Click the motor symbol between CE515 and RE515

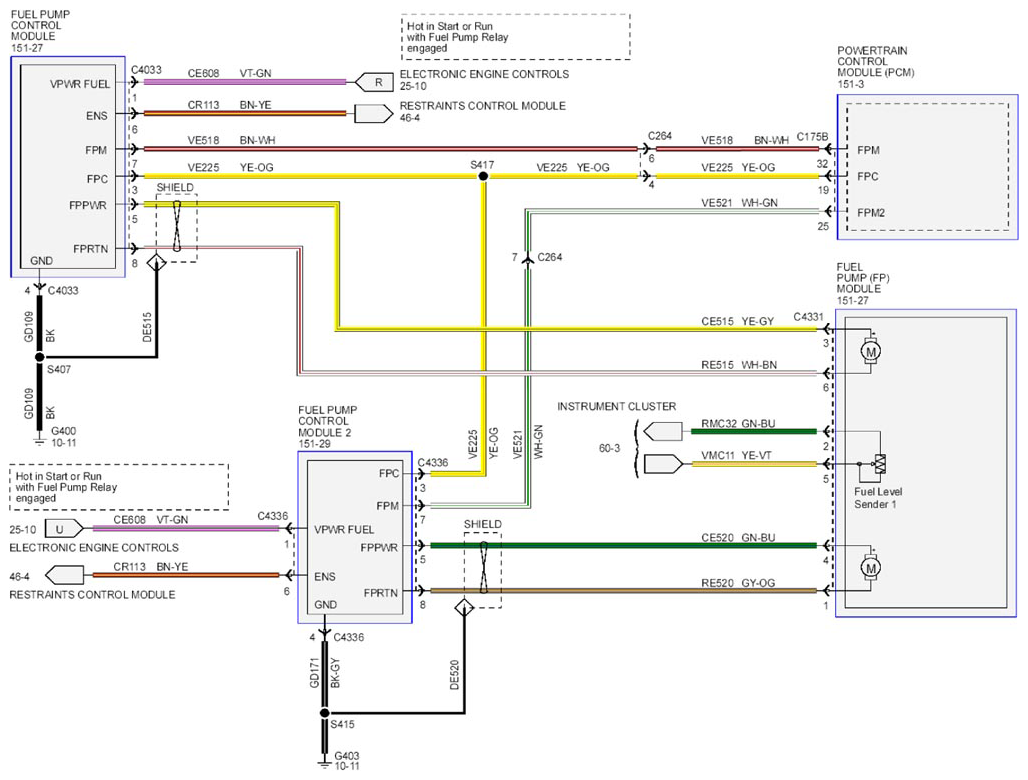tap(871, 351)
